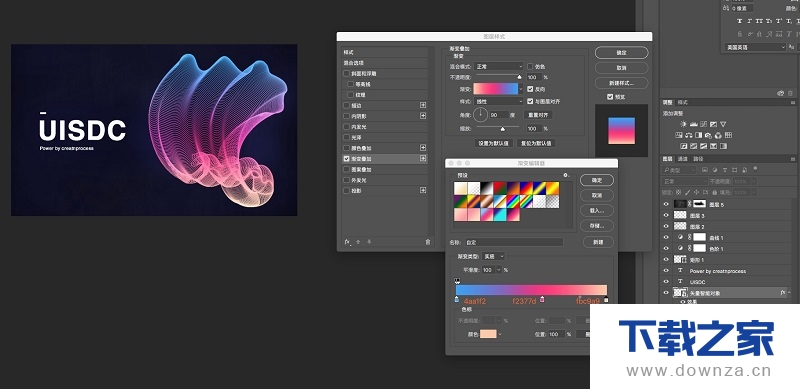Click the 重置对齐 reset alignment button
The height and width of the screenshot is (389, 800).
pyautogui.click(x=538, y=115)
